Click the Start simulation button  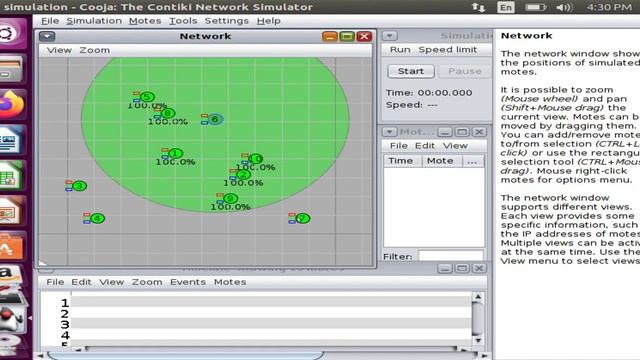(x=411, y=71)
